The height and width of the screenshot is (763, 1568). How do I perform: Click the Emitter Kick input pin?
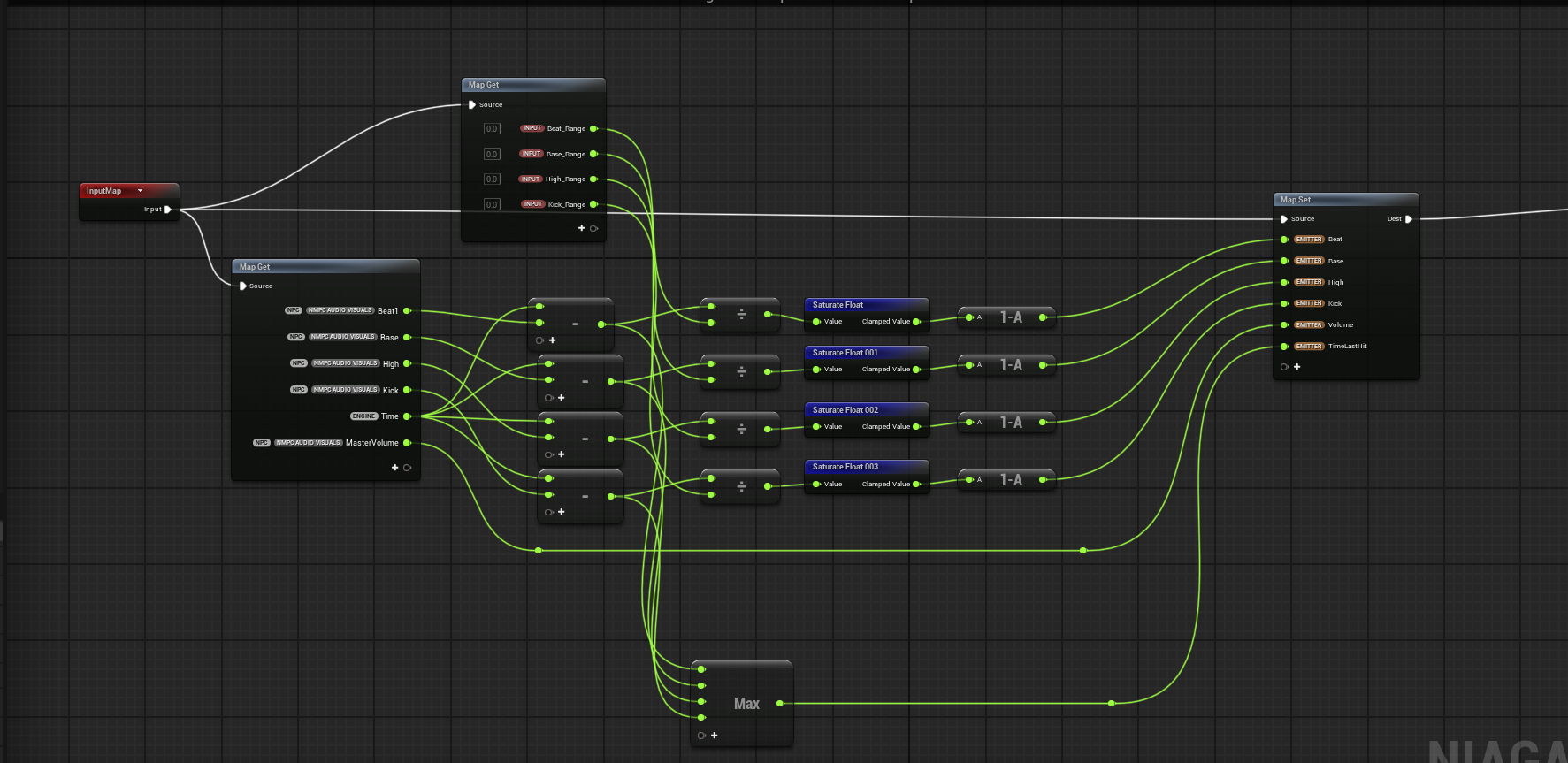pyautogui.click(x=1284, y=303)
